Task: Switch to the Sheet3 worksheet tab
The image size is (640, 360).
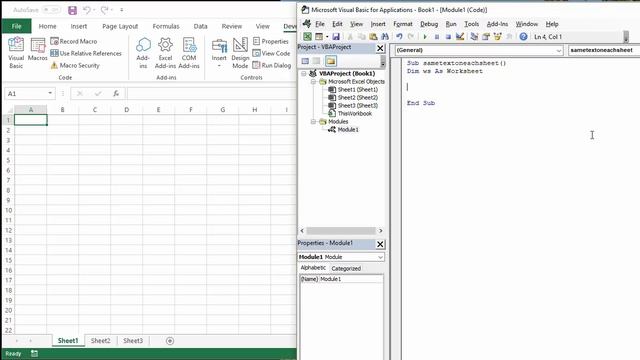Action: click(x=133, y=341)
